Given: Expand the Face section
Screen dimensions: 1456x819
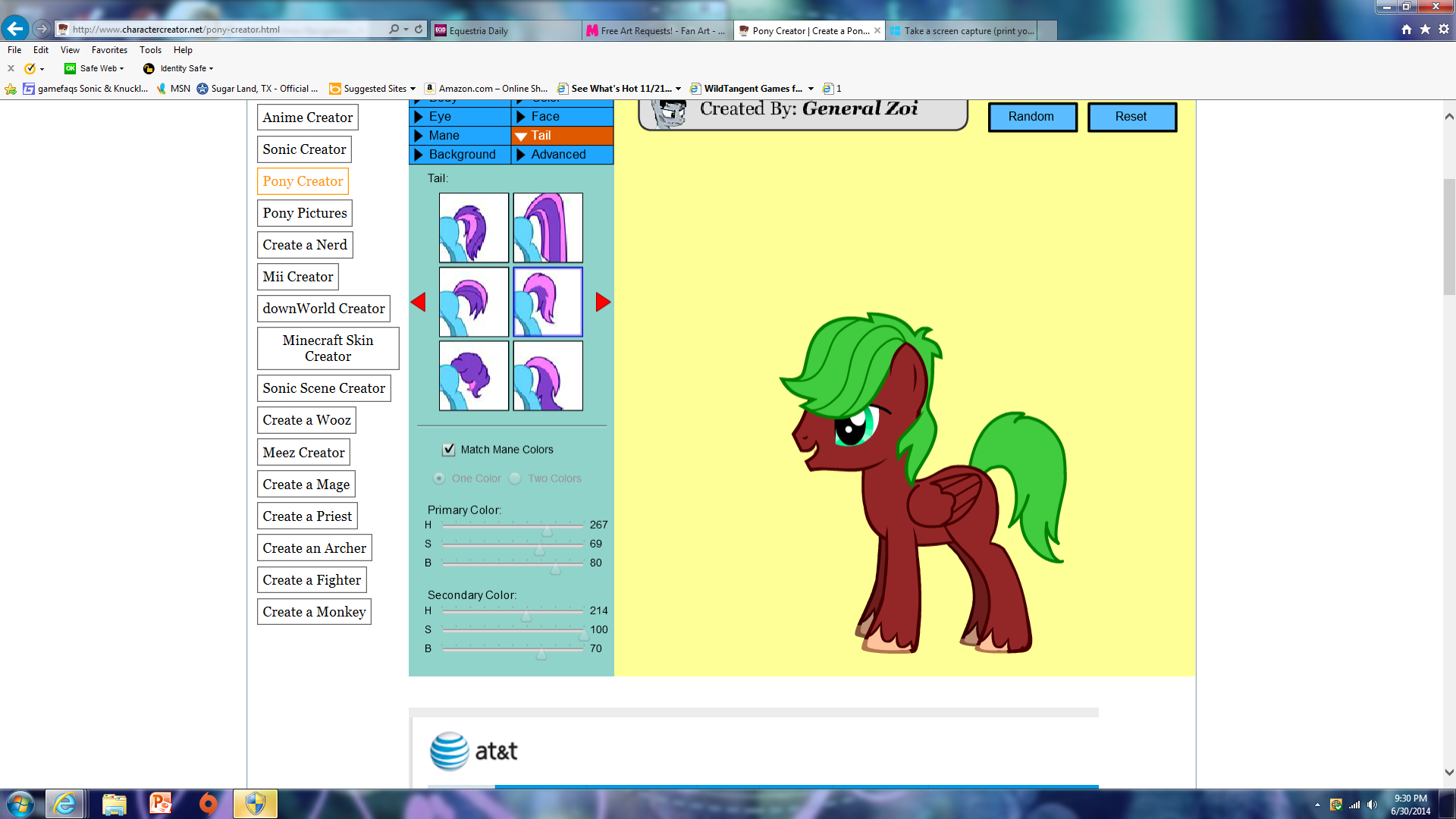Looking at the screenshot, I should 562,116.
